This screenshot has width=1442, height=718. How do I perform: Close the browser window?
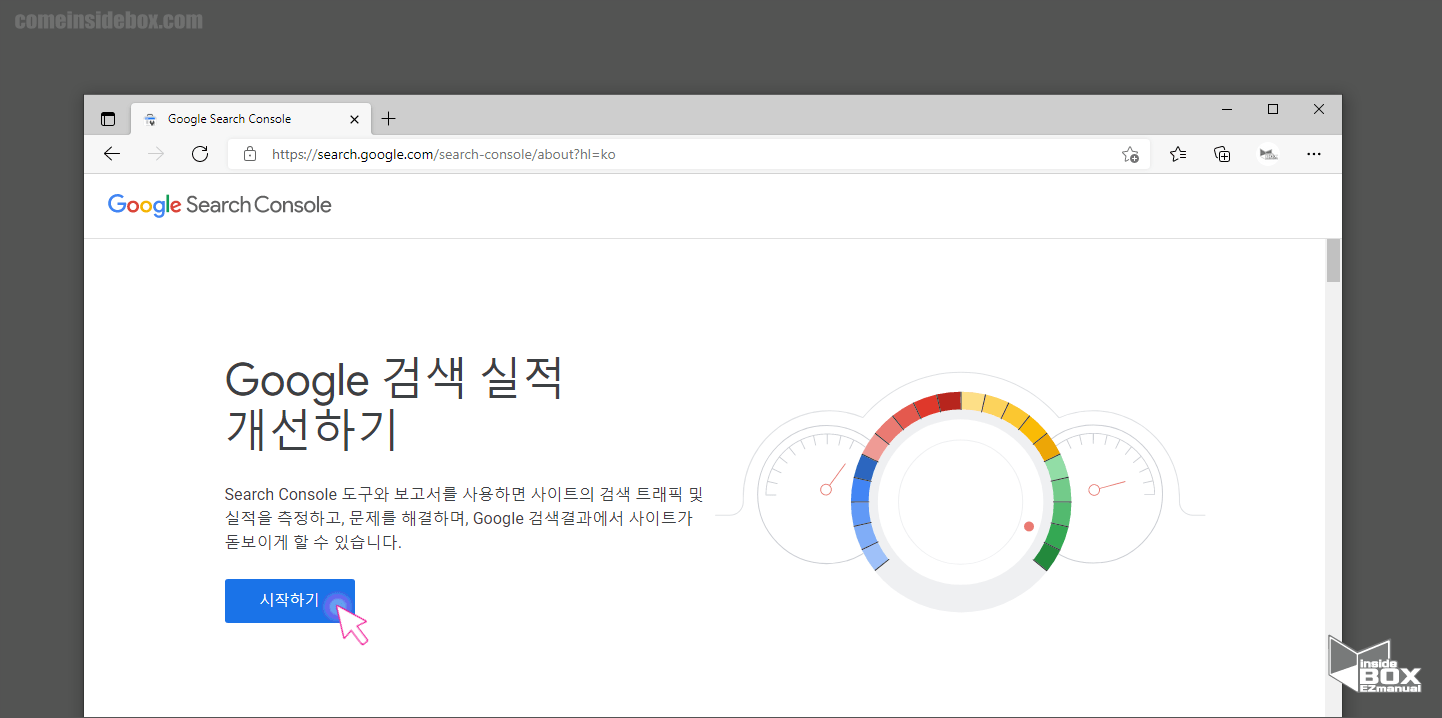tap(1319, 109)
